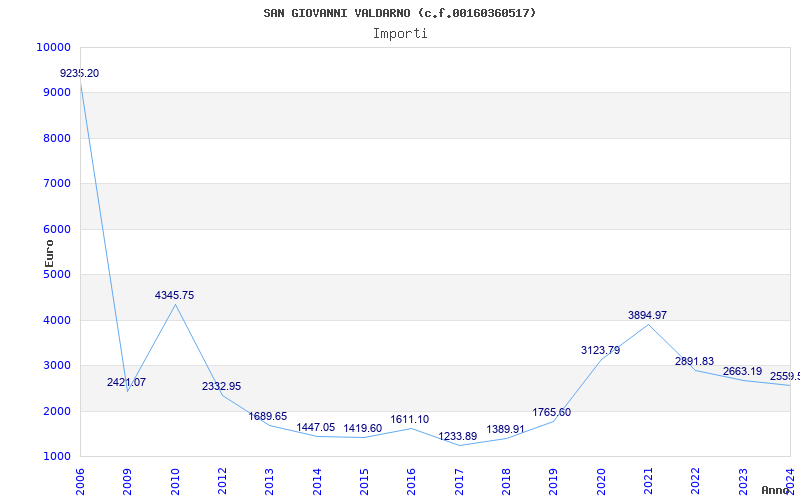Select the 2421.07 data label

coord(126,382)
